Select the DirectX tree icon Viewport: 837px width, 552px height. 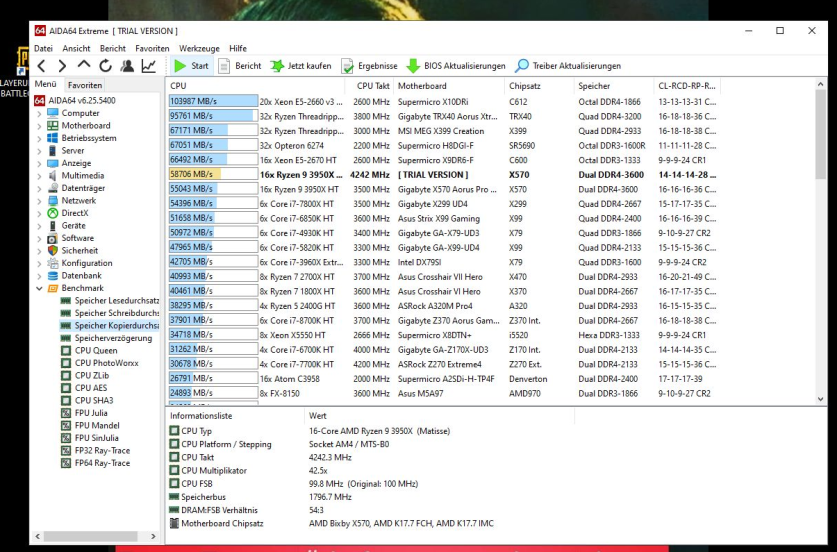point(52,213)
